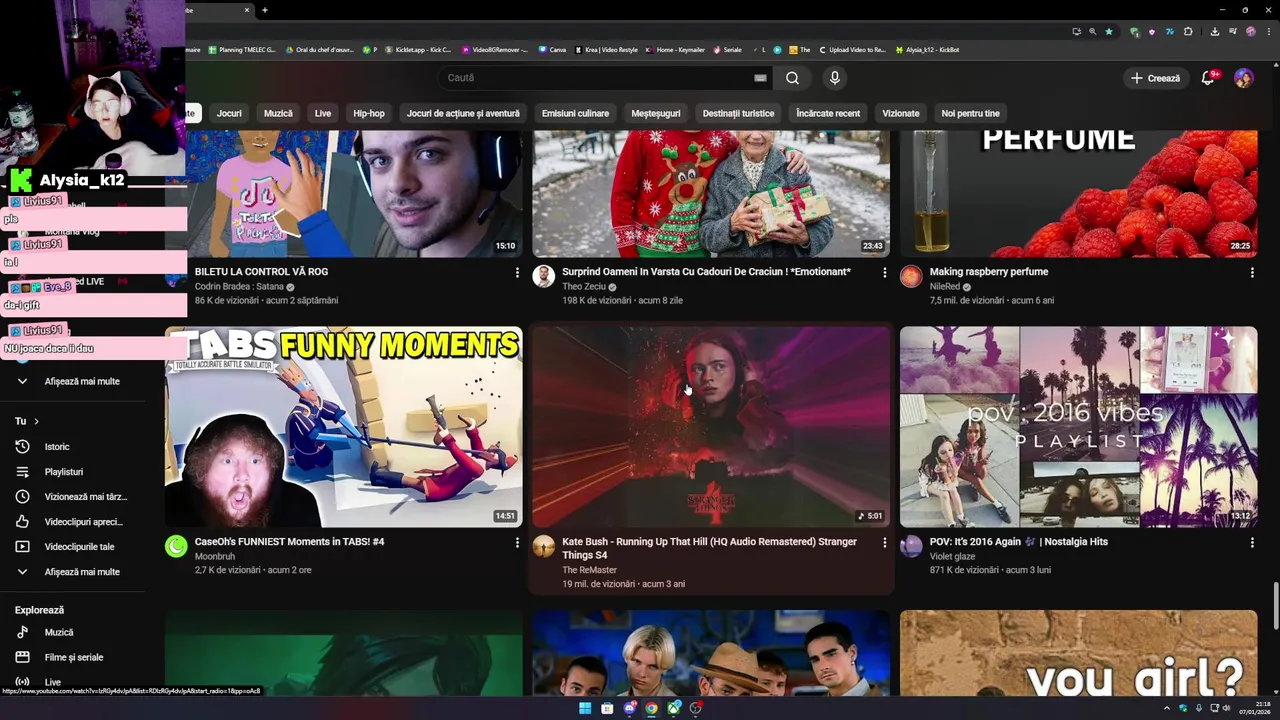1280x720 pixels.
Task: Select Jocuri de acțiune și aventură chip
Action: pos(463,113)
